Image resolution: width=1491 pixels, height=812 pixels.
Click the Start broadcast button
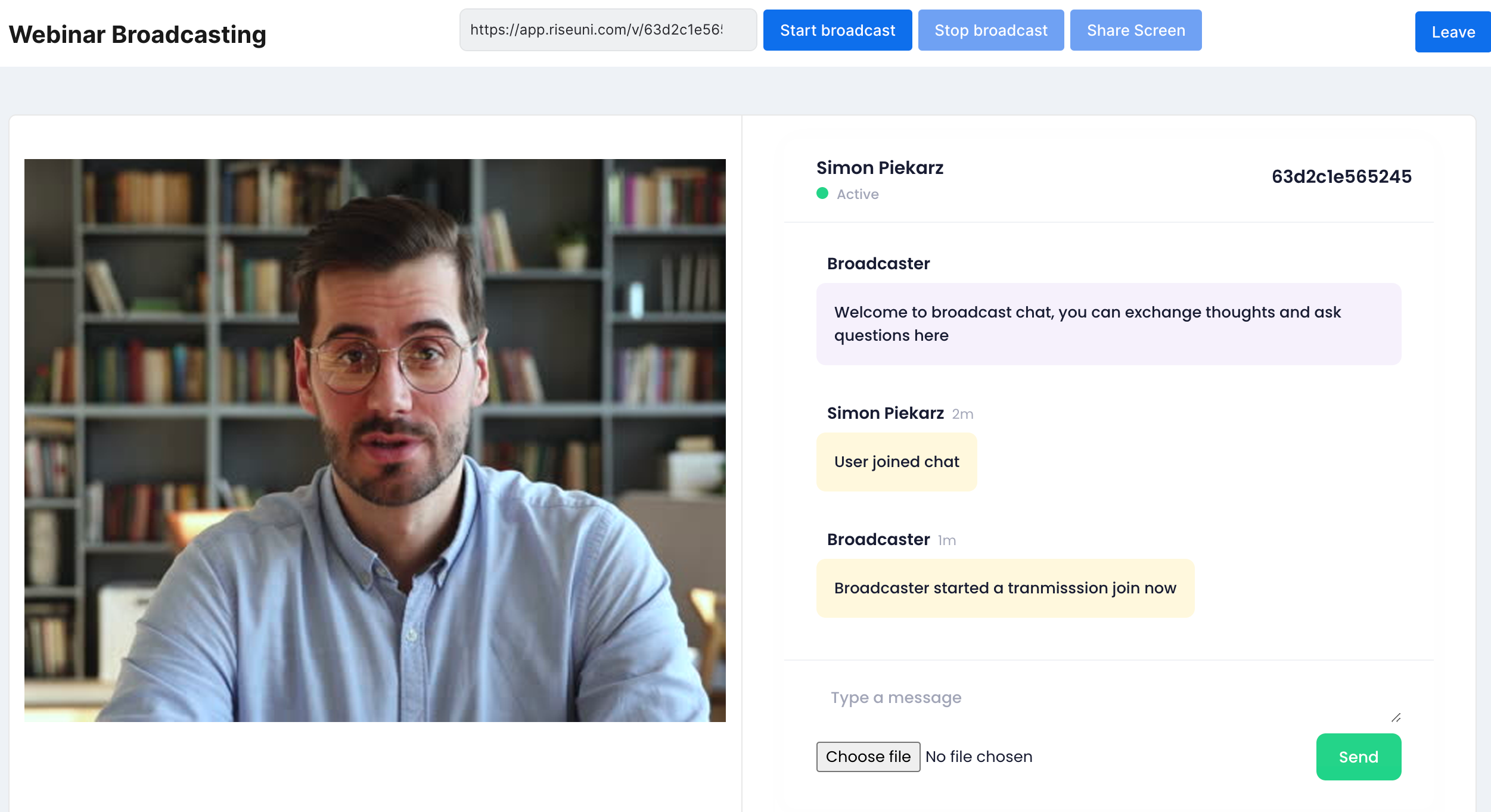point(837,30)
